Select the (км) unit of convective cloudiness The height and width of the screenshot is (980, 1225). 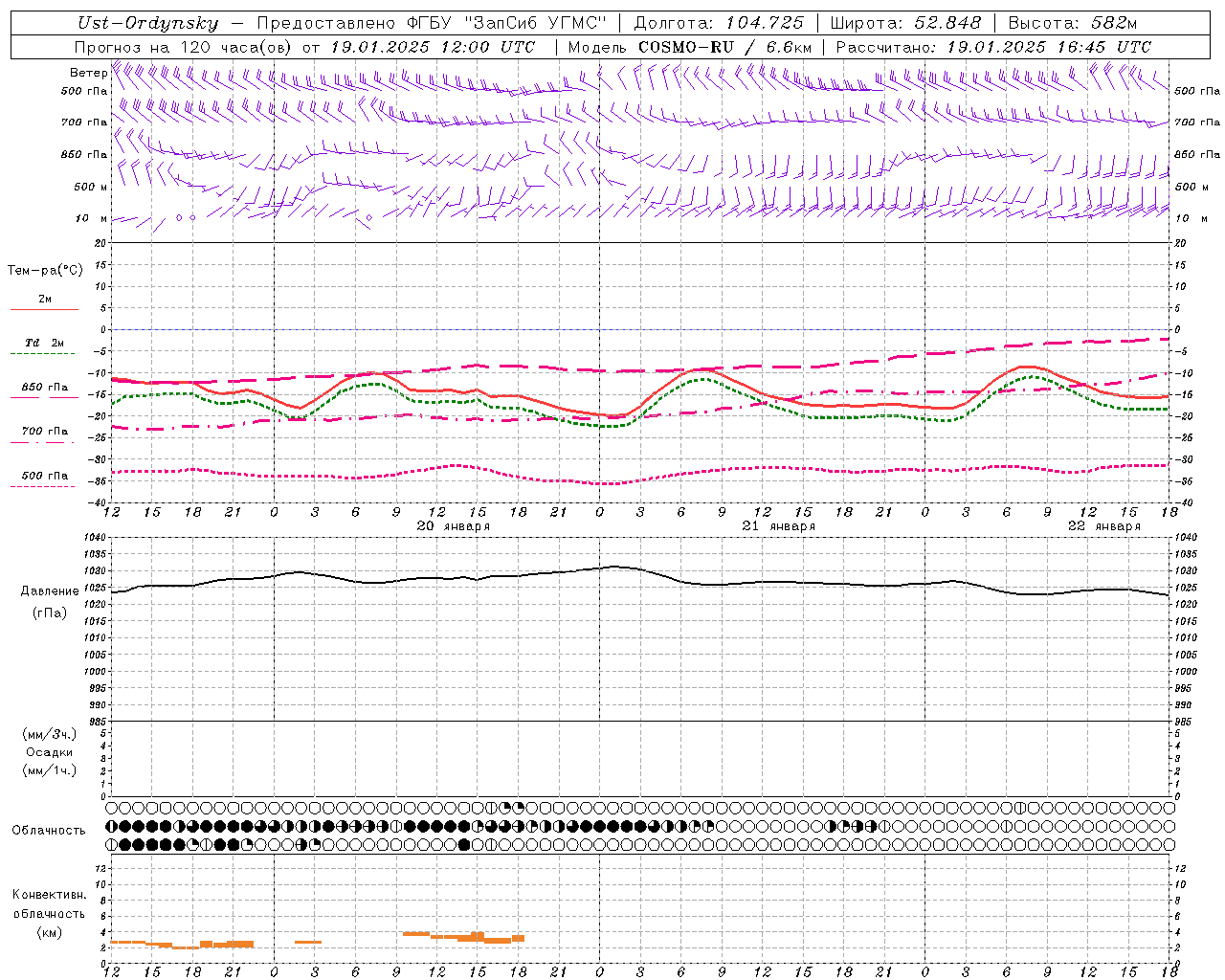click(x=50, y=932)
